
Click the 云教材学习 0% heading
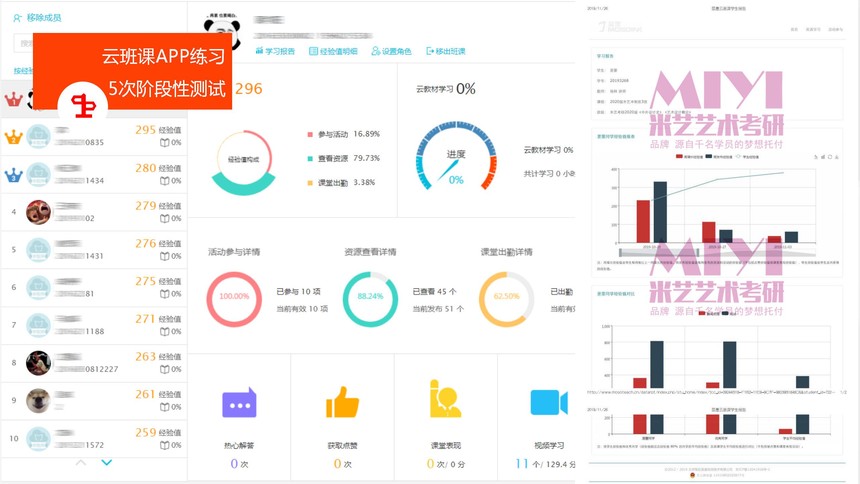pyautogui.click(x=445, y=88)
